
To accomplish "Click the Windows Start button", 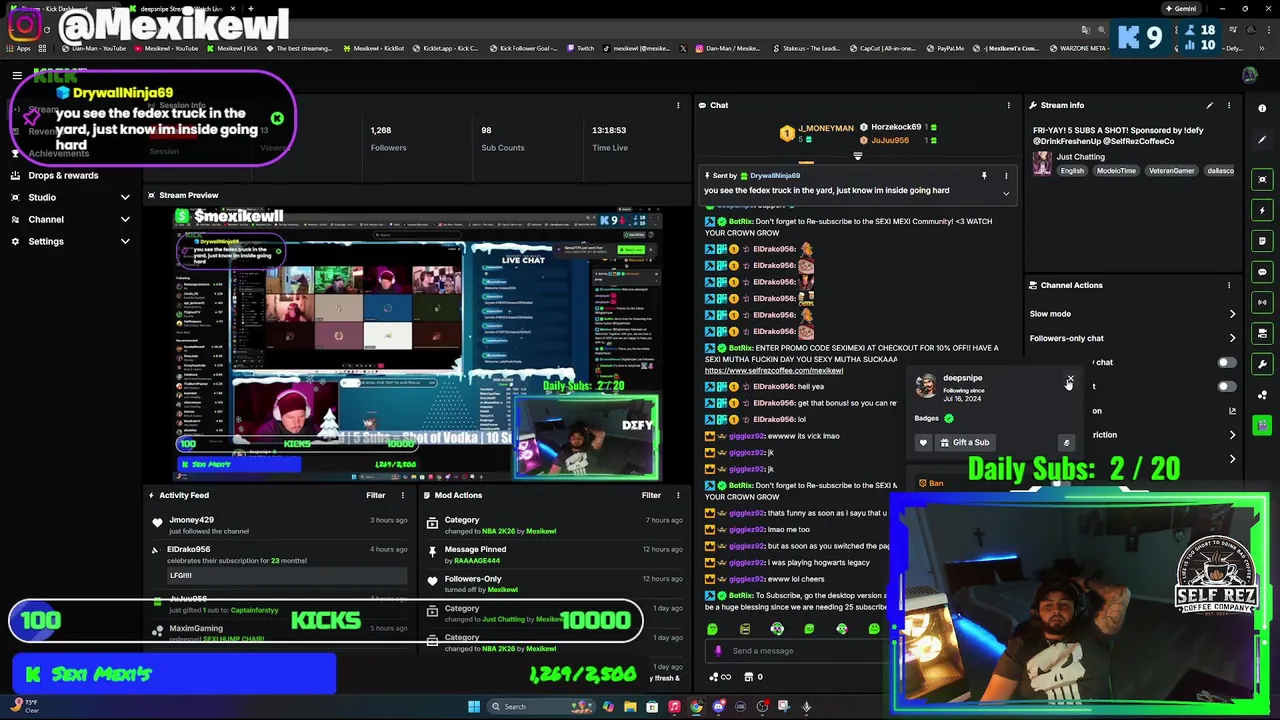I will (x=474, y=706).
